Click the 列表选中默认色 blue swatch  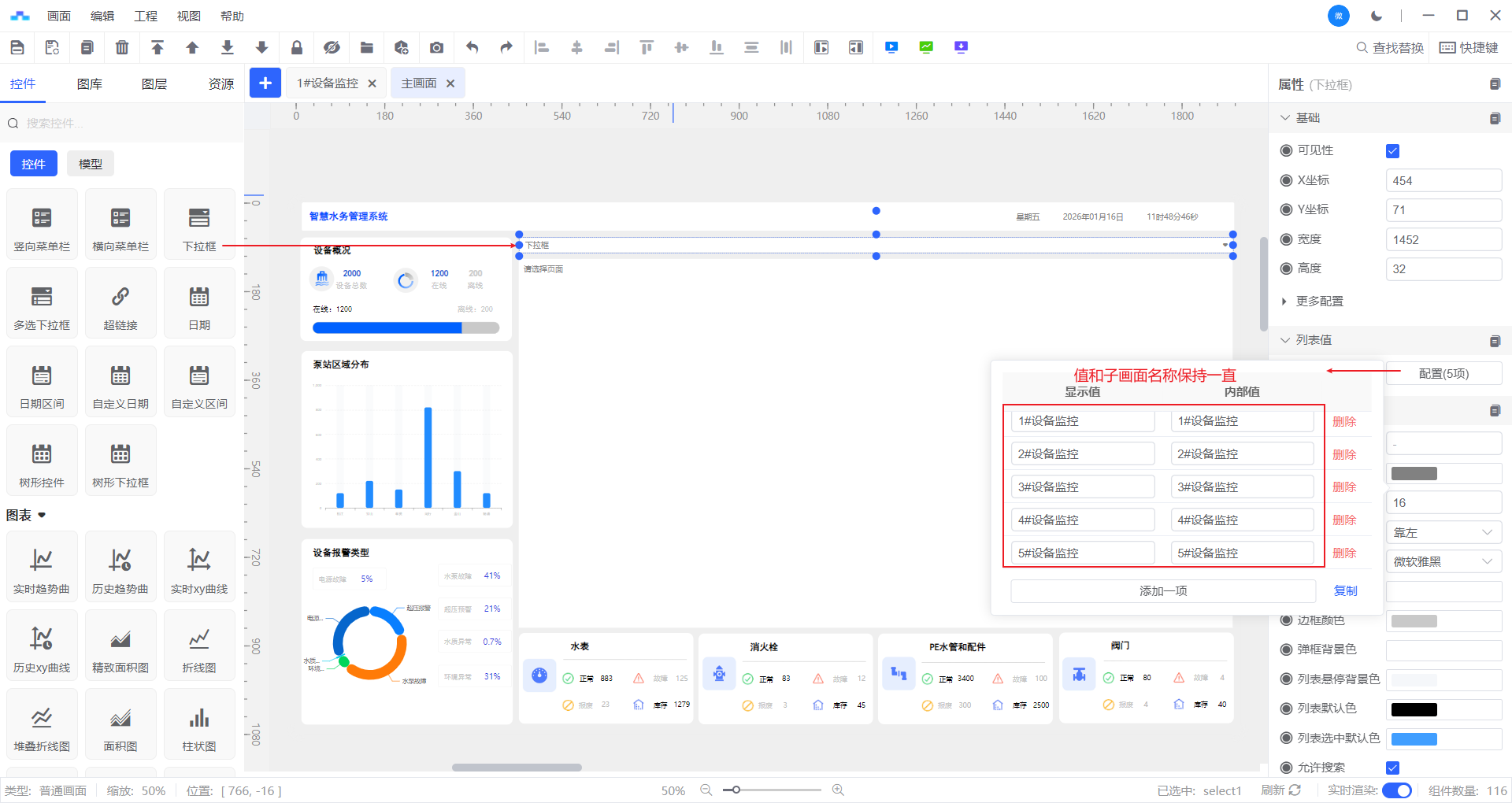pyautogui.click(x=1414, y=738)
